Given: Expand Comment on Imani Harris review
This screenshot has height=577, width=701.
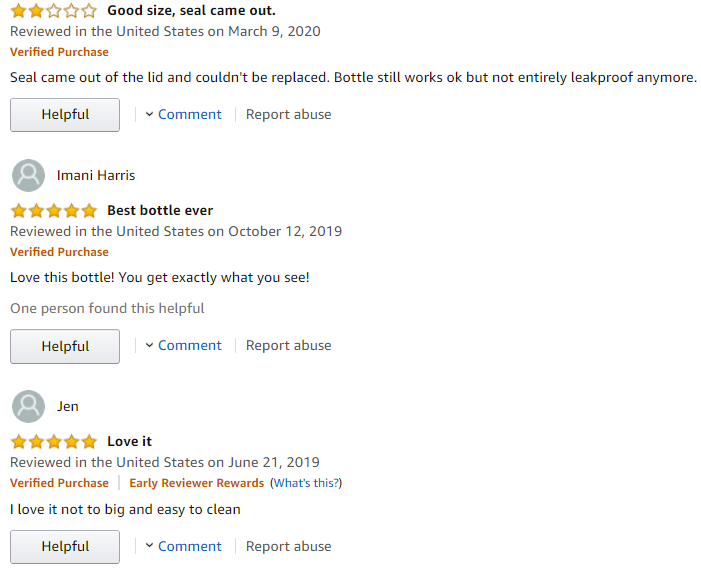Looking at the screenshot, I should tap(183, 345).
